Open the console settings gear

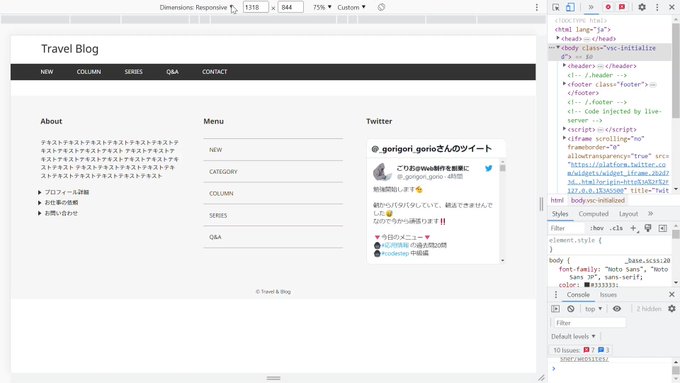672,309
